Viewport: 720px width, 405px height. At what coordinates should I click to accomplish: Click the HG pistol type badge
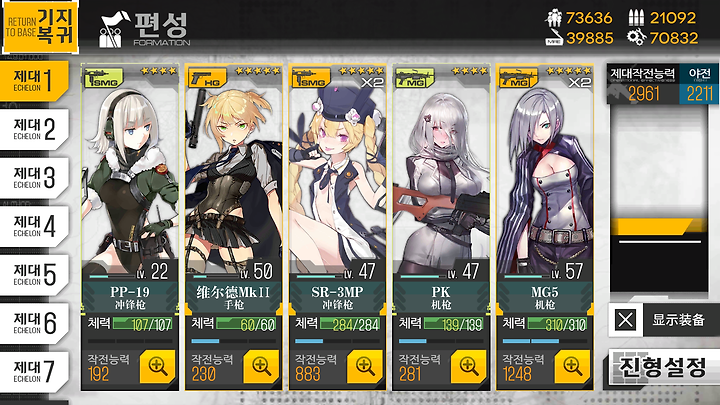coord(208,78)
